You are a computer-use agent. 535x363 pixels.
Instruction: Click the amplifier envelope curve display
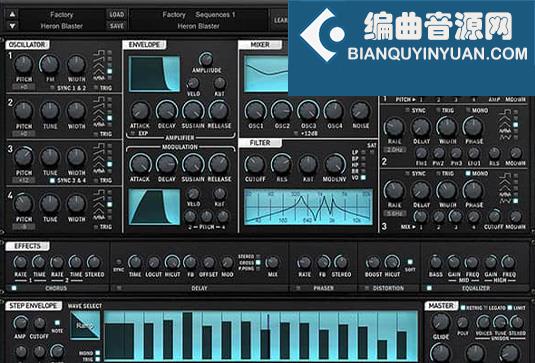click(154, 74)
